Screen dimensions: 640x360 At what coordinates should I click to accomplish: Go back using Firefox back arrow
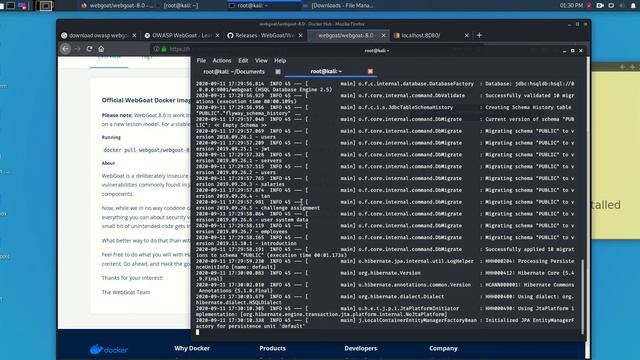65,49
